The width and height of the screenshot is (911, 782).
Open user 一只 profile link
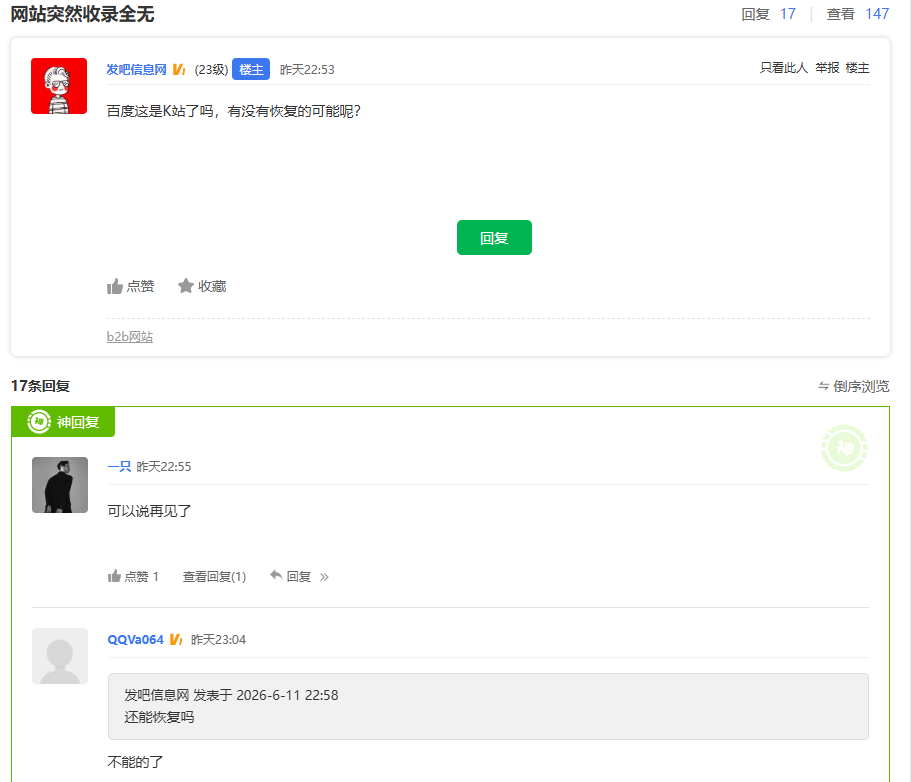point(119,467)
